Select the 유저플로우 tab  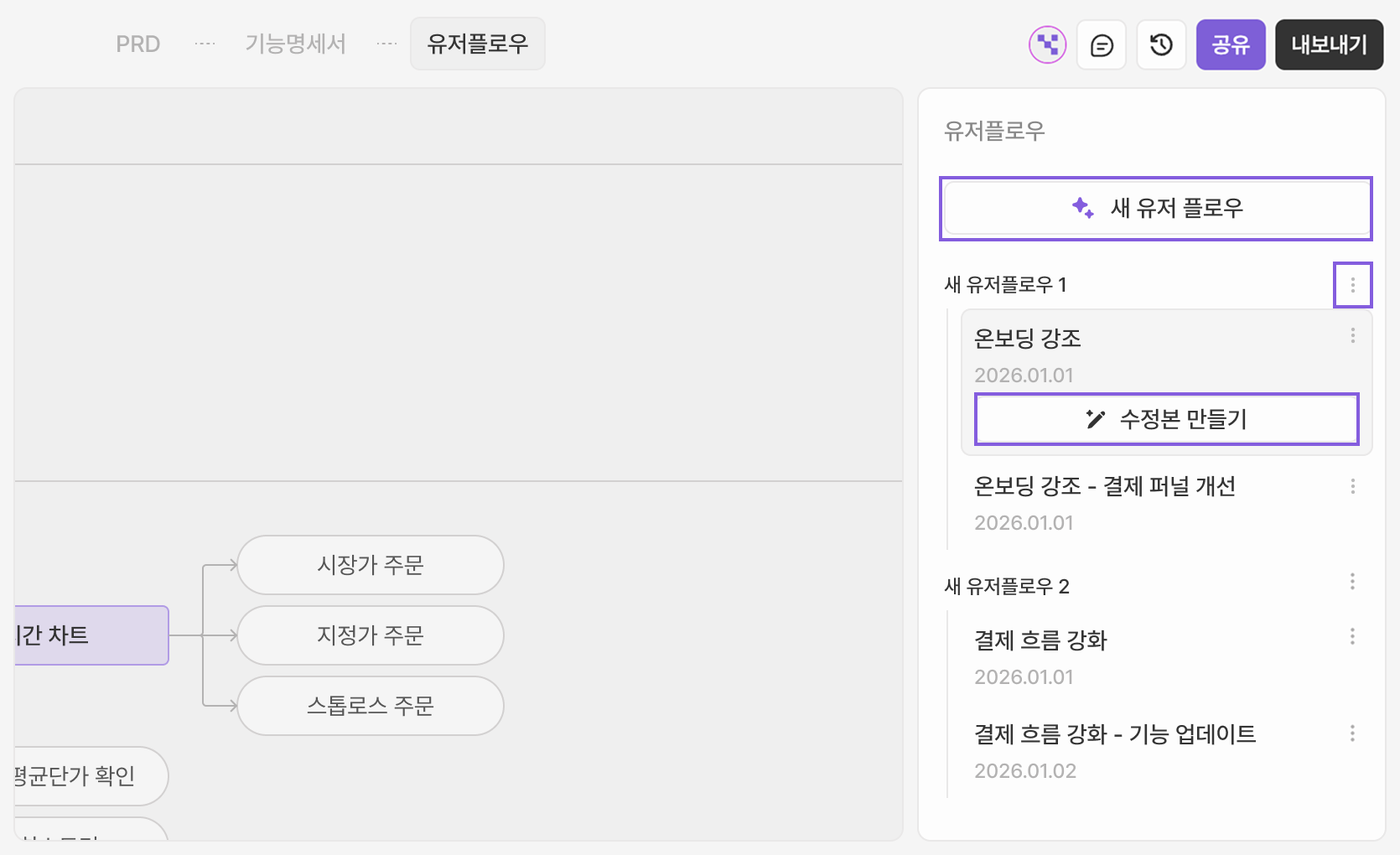click(x=477, y=44)
